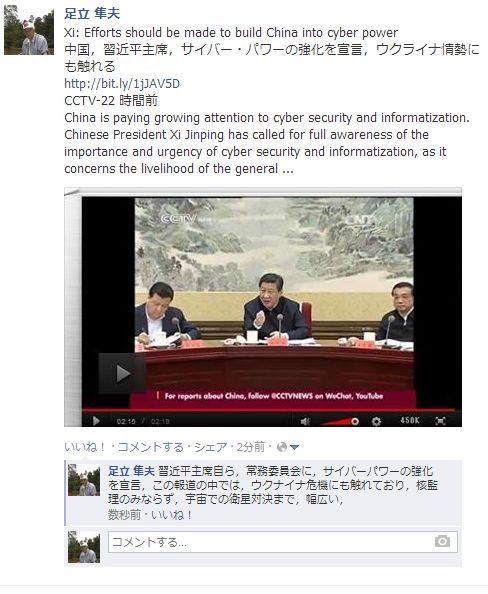This screenshot has height=594, width=488.
Task: Click the いいね！ link under the post
Action: [85, 447]
